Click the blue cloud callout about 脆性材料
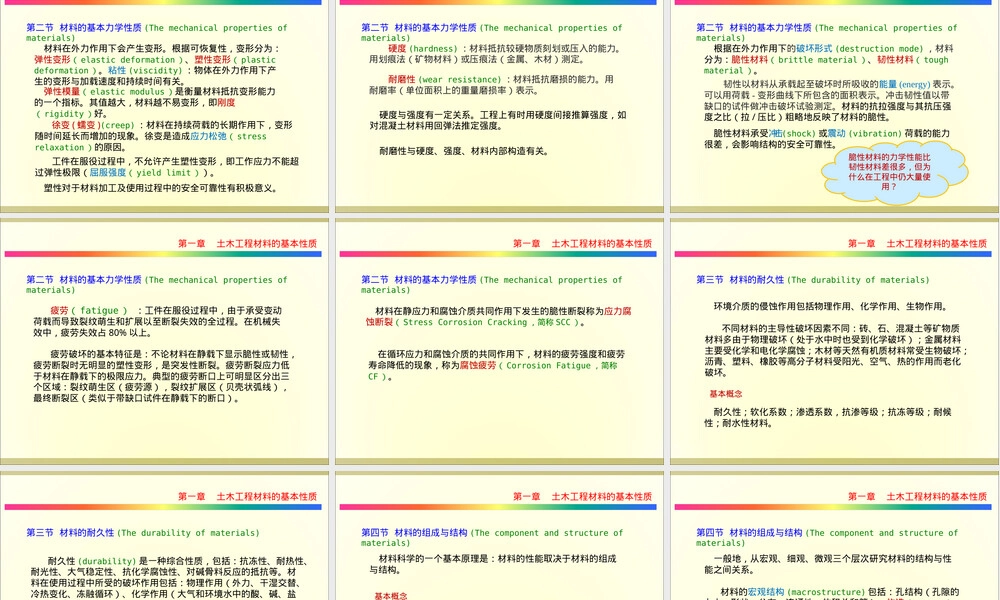 click(894, 172)
